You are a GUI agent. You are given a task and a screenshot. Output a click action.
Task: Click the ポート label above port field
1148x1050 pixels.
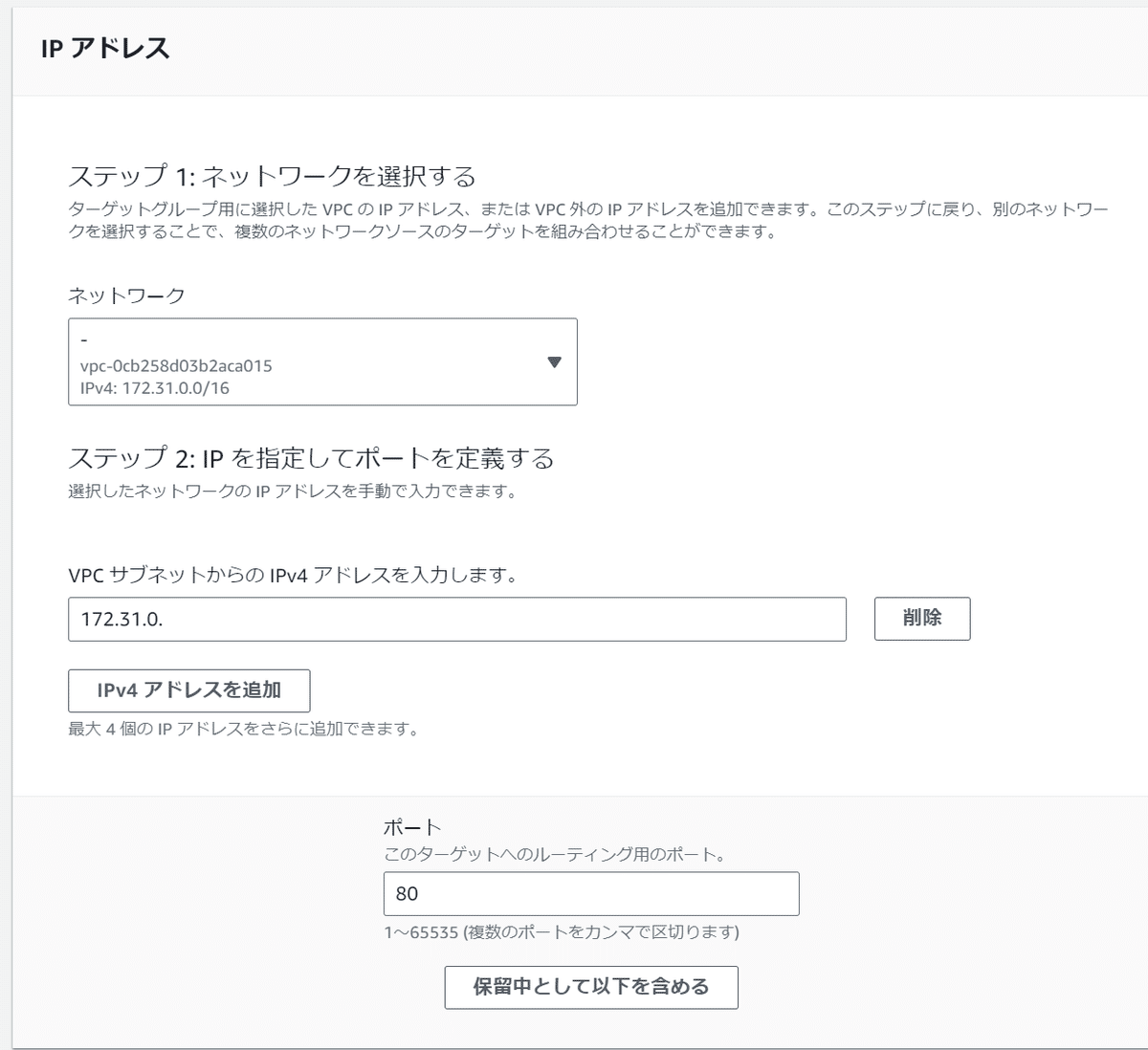(x=412, y=827)
